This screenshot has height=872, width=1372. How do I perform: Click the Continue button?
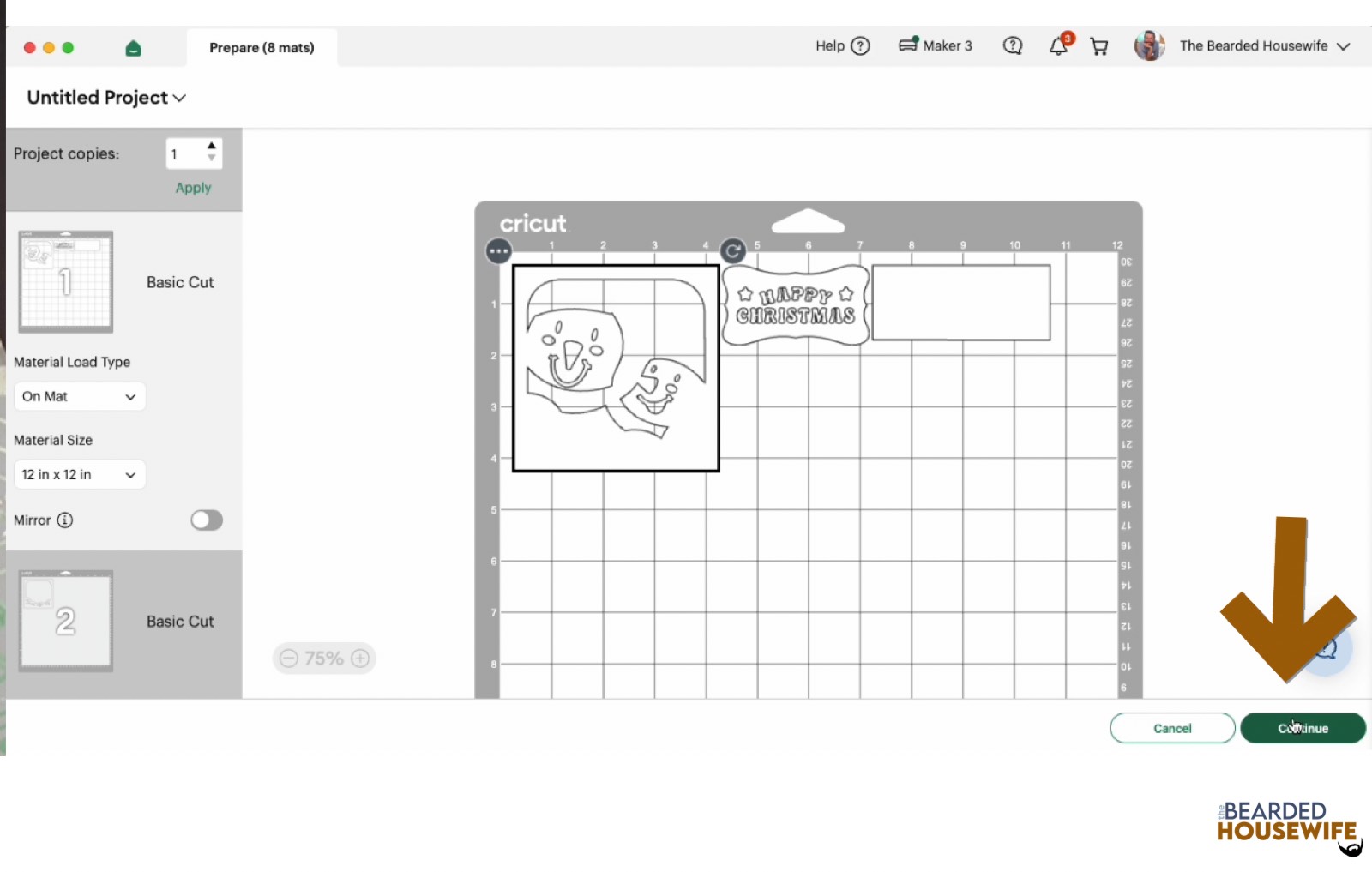1303,728
